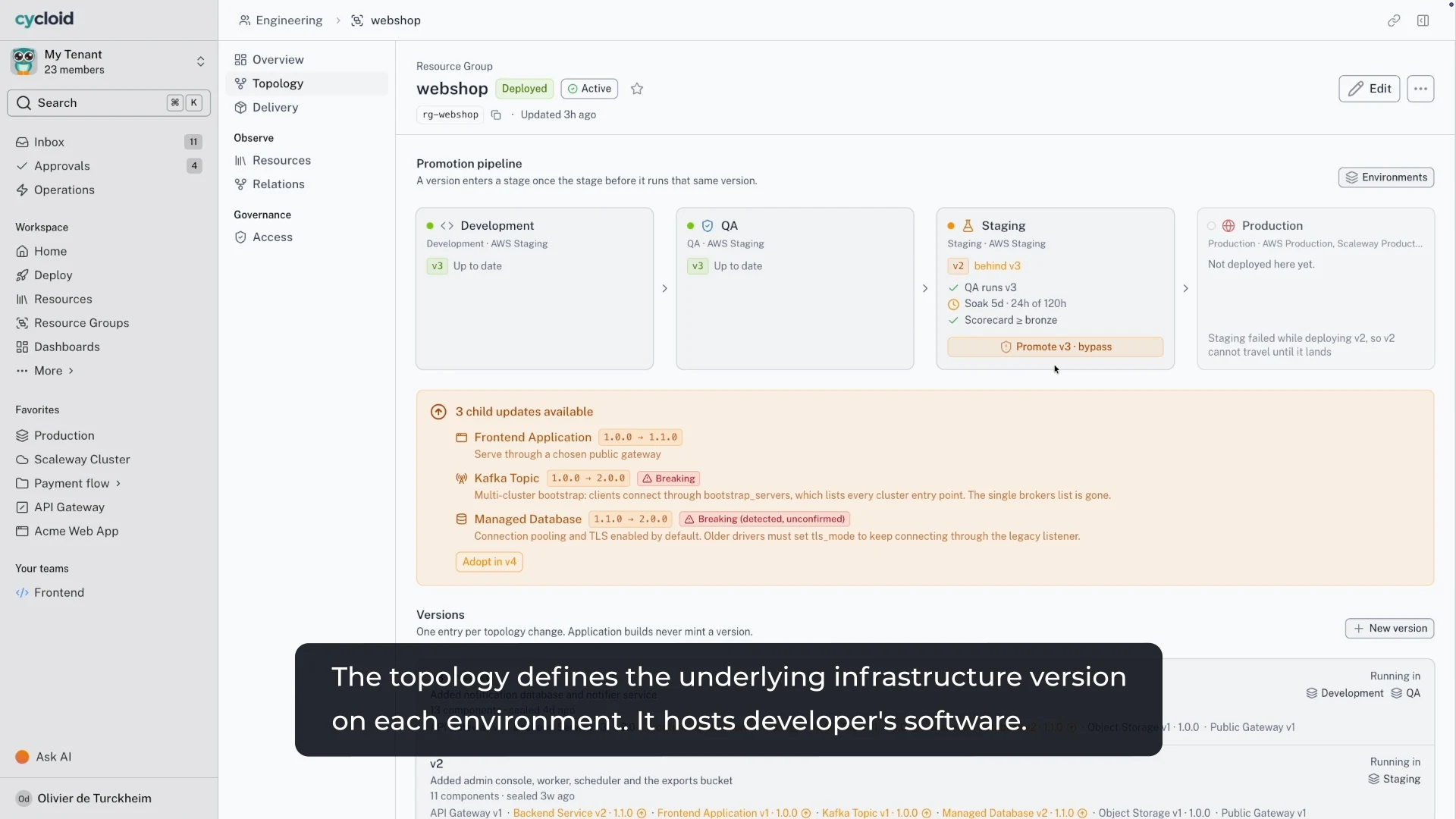Click Adopt in v4 button
The image size is (1456, 819).
489,562
